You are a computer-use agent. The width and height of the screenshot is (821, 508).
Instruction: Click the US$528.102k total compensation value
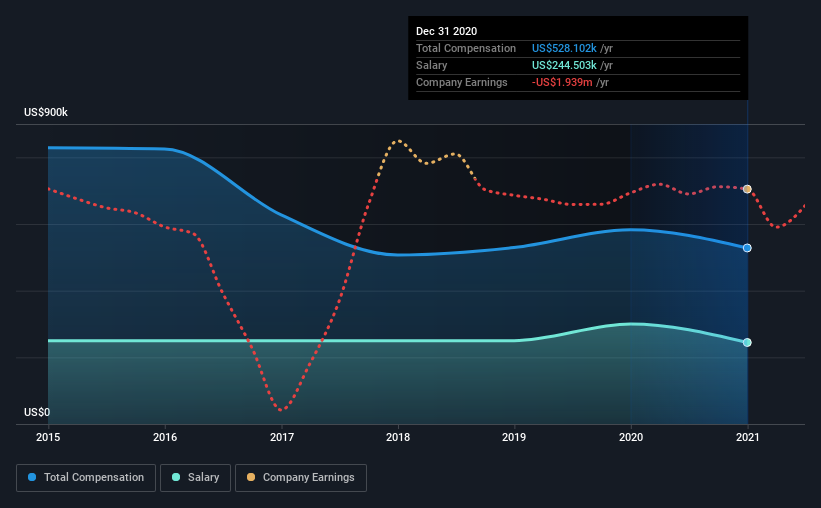pyautogui.click(x=564, y=48)
